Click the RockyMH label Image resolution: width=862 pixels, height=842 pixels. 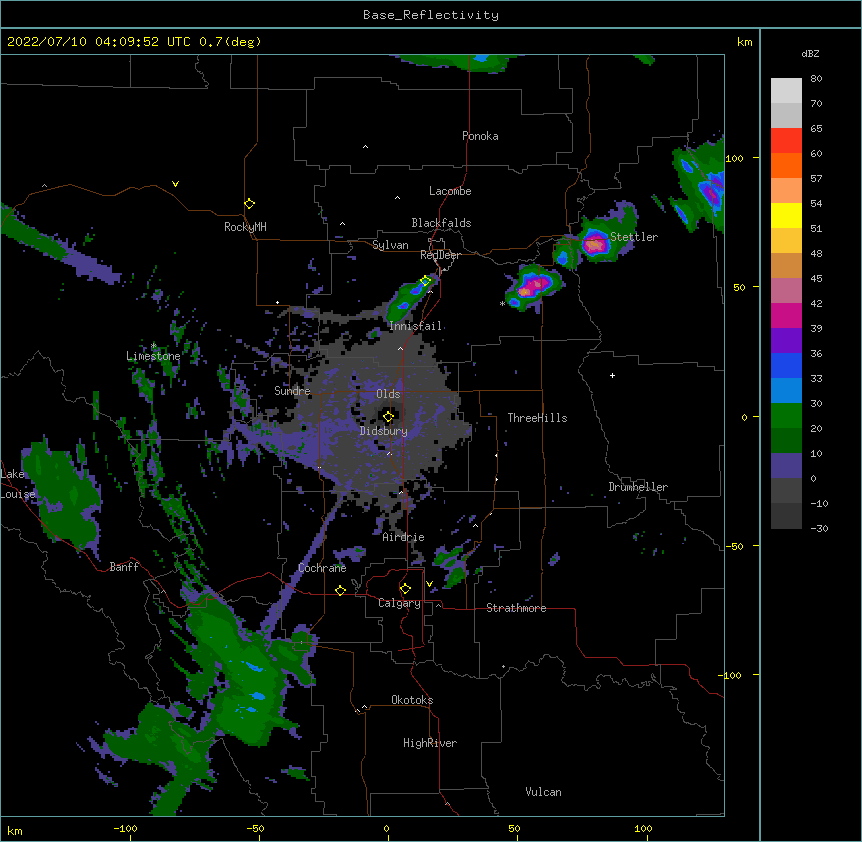[x=245, y=227]
